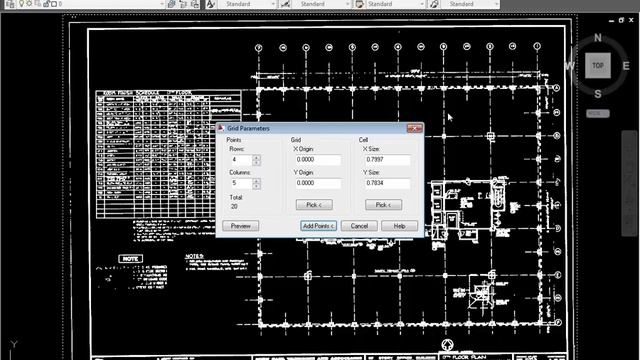Image resolution: width=640 pixels, height=360 pixels.
Task: Click the Add Points button
Action: (x=318, y=226)
